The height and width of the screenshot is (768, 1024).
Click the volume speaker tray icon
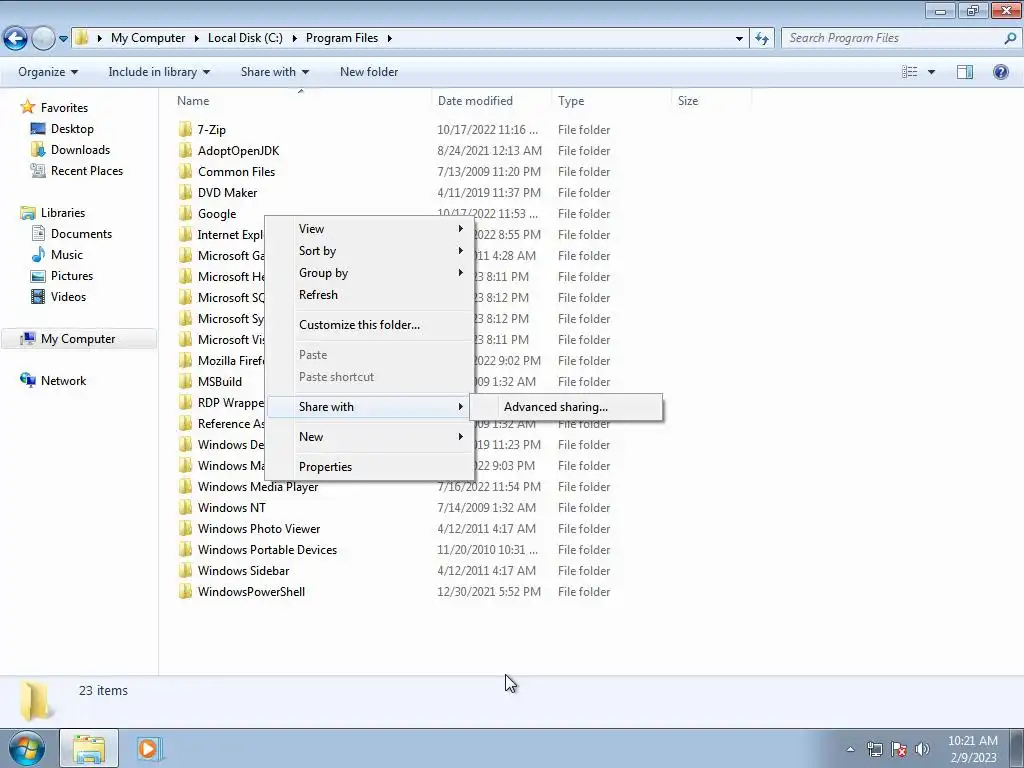pos(922,749)
